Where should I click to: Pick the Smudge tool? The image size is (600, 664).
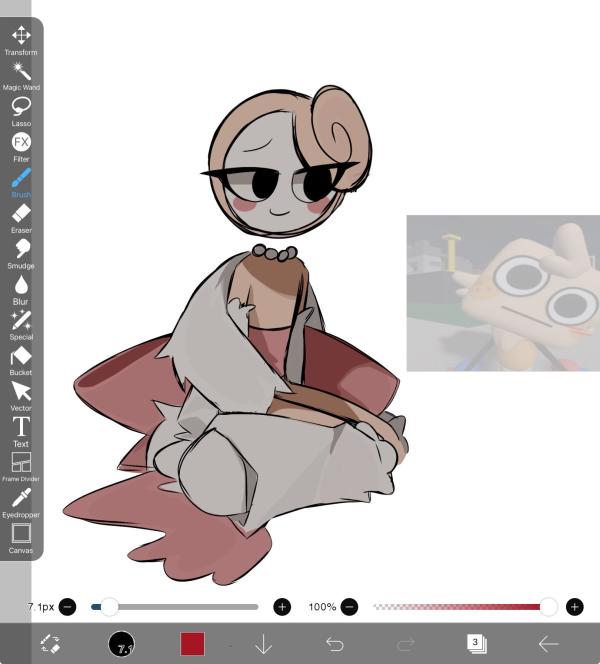coord(21,254)
